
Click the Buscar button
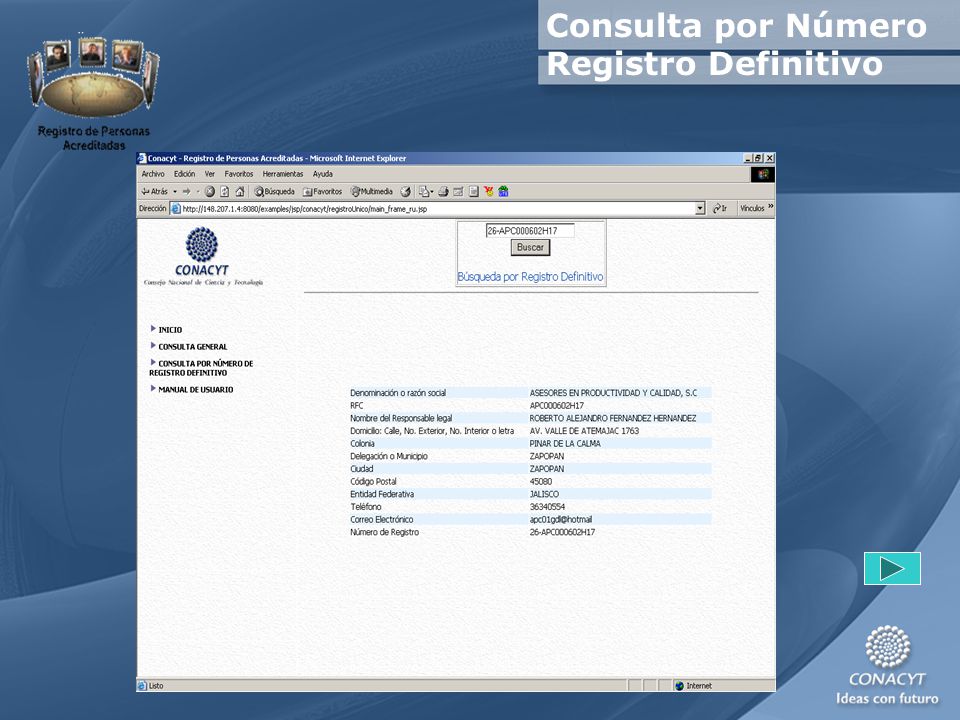530,247
